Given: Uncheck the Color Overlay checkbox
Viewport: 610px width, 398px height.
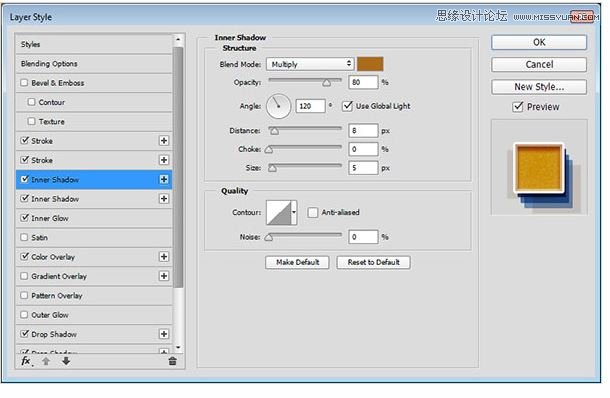Looking at the screenshot, I should pos(25,256).
